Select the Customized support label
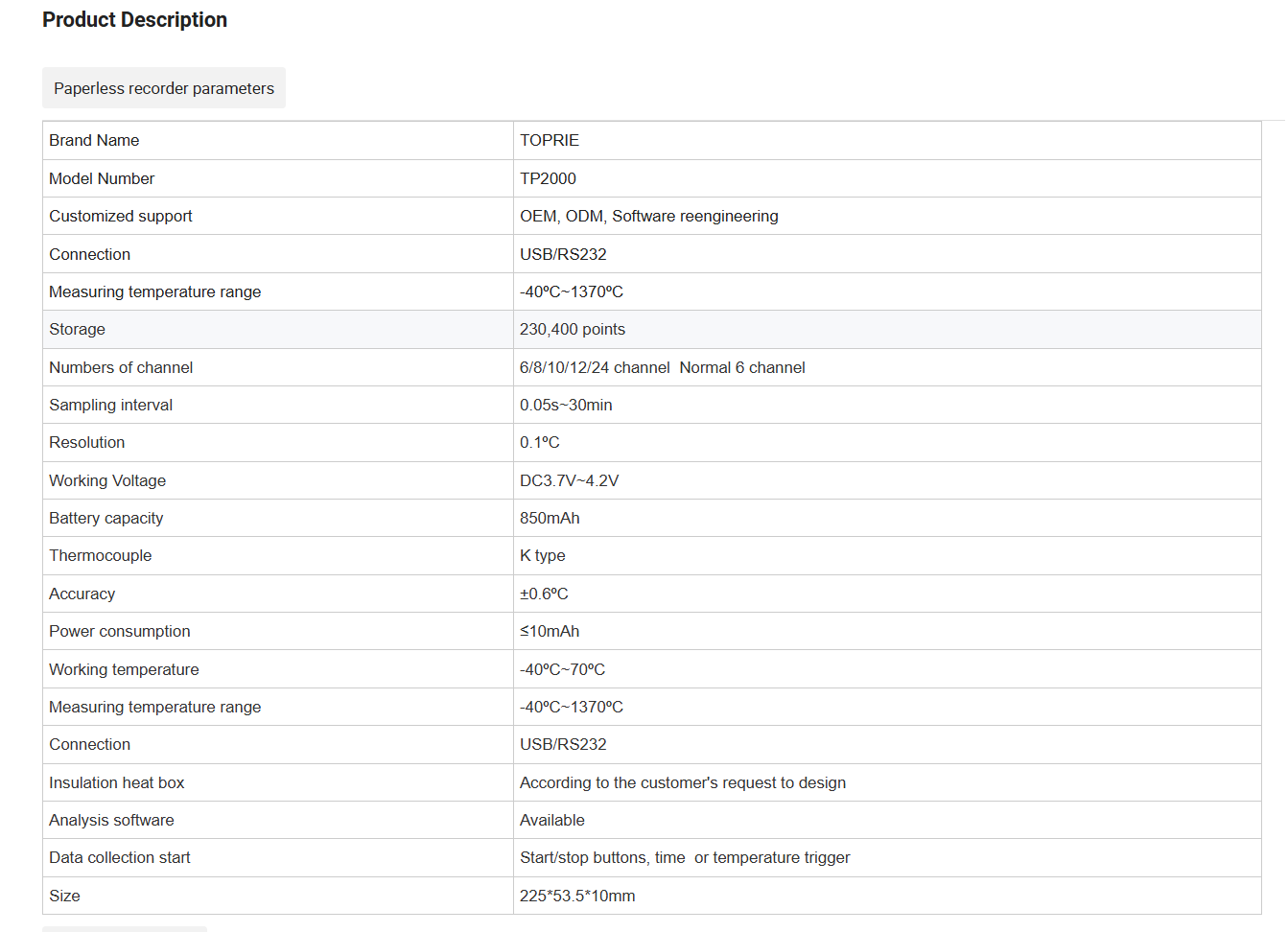 pos(121,216)
